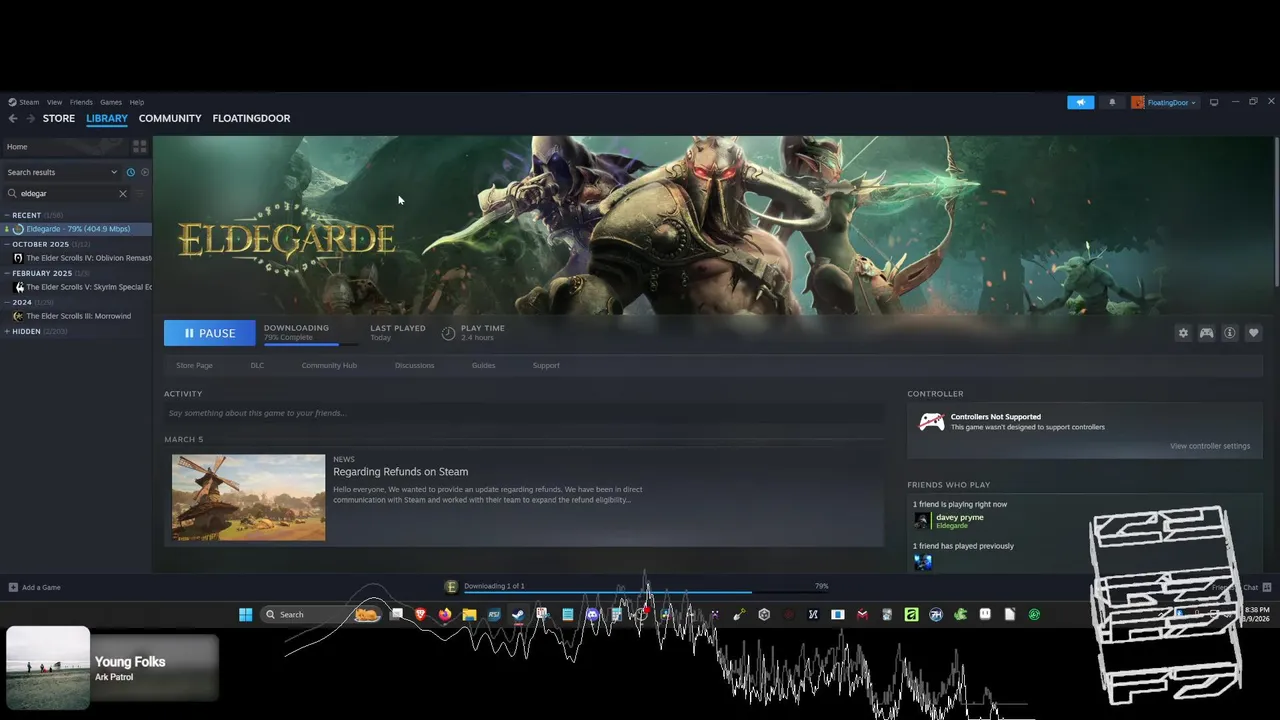The height and width of the screenshot is (720, 1280).
Task: Open the notifications bell
Action: pos(1112,102)
